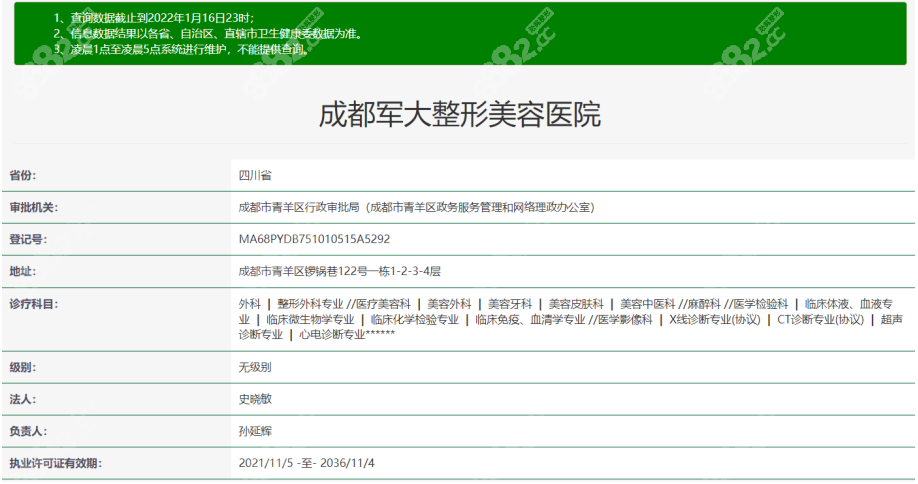Screen dimensions: 918x484
Task: Click the level value 无级别
Action: tap(255, 368)
